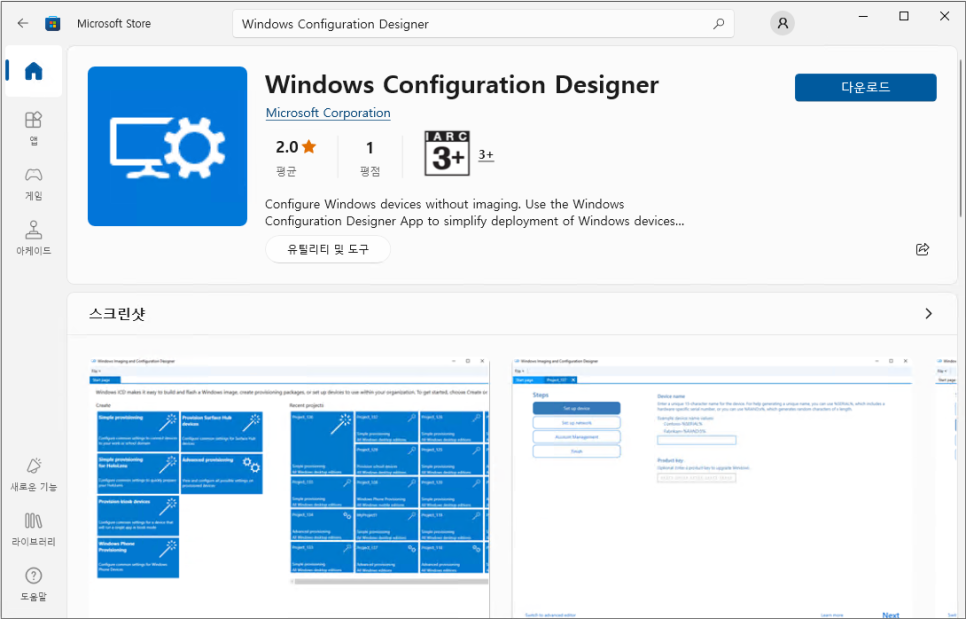Select the 유틸리티 및 도구 category tag
Viewport: 966px width, 619px height.
(328, 249)
